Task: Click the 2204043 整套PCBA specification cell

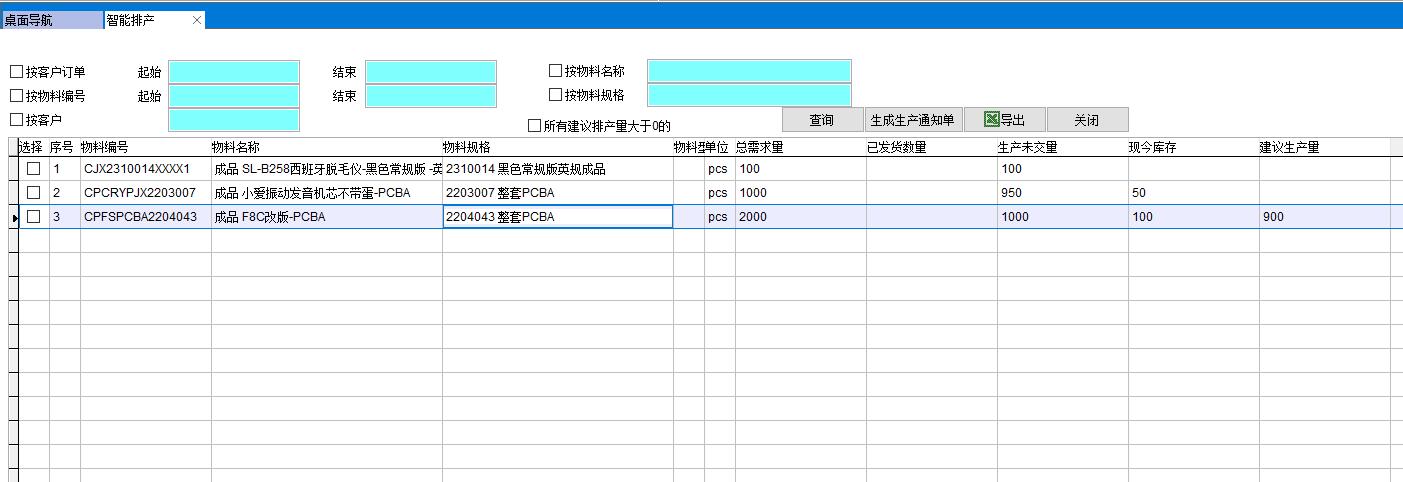Action: point(557,217)
